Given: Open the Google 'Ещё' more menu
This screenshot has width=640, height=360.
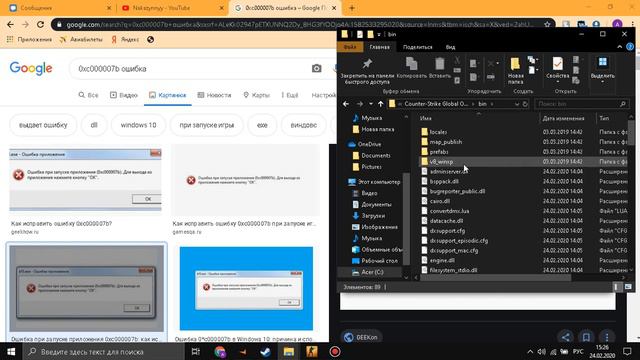Looking at the screenshot, I should tap(290, 95).
